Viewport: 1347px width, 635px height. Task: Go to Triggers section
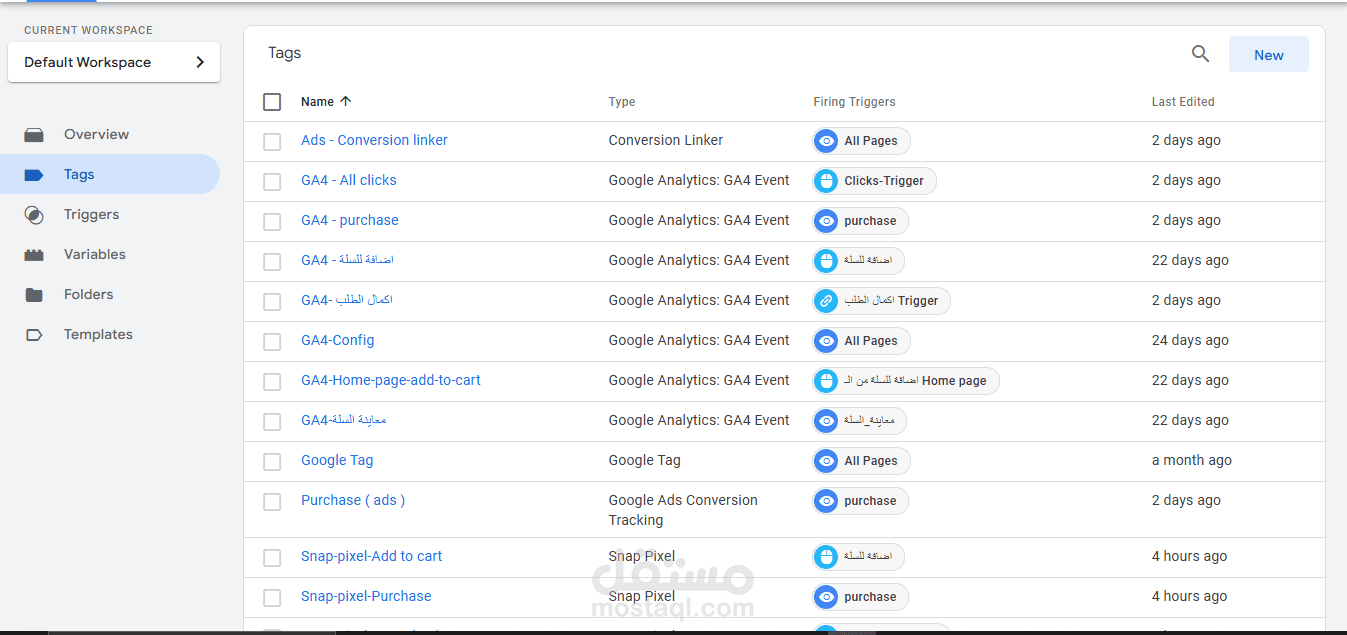click(x=110, y=214)
